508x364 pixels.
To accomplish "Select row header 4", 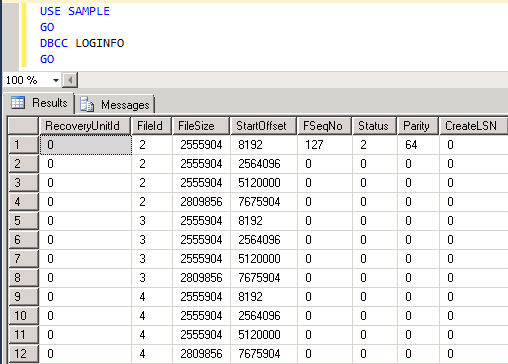I will (x=23, y=202).
